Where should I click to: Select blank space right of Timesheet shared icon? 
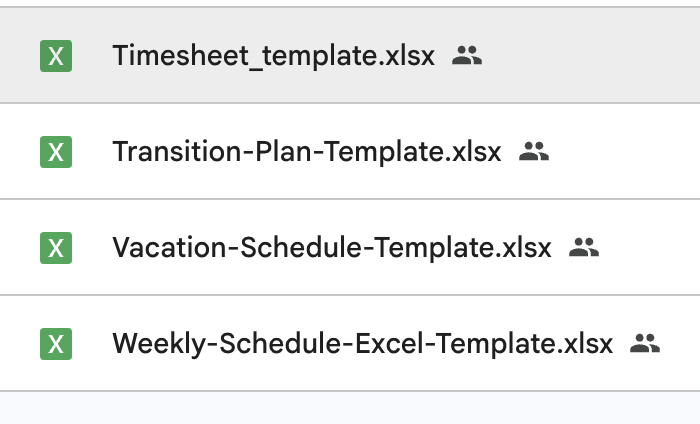coord(590,56)
